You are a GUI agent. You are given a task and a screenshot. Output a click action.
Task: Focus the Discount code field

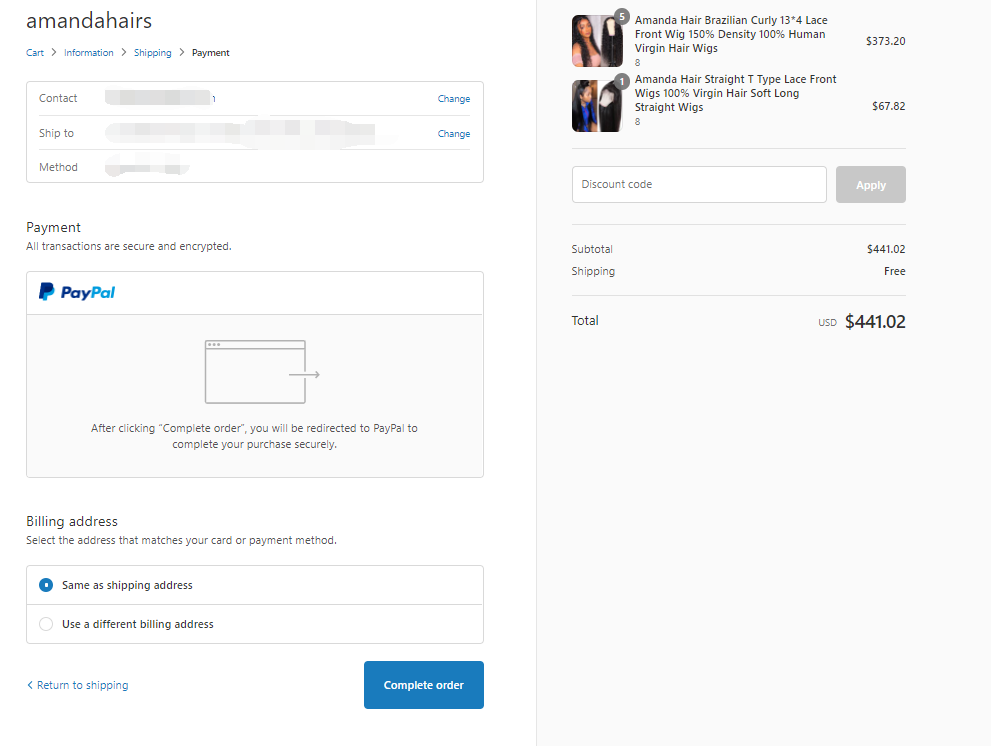click(699, 185)
